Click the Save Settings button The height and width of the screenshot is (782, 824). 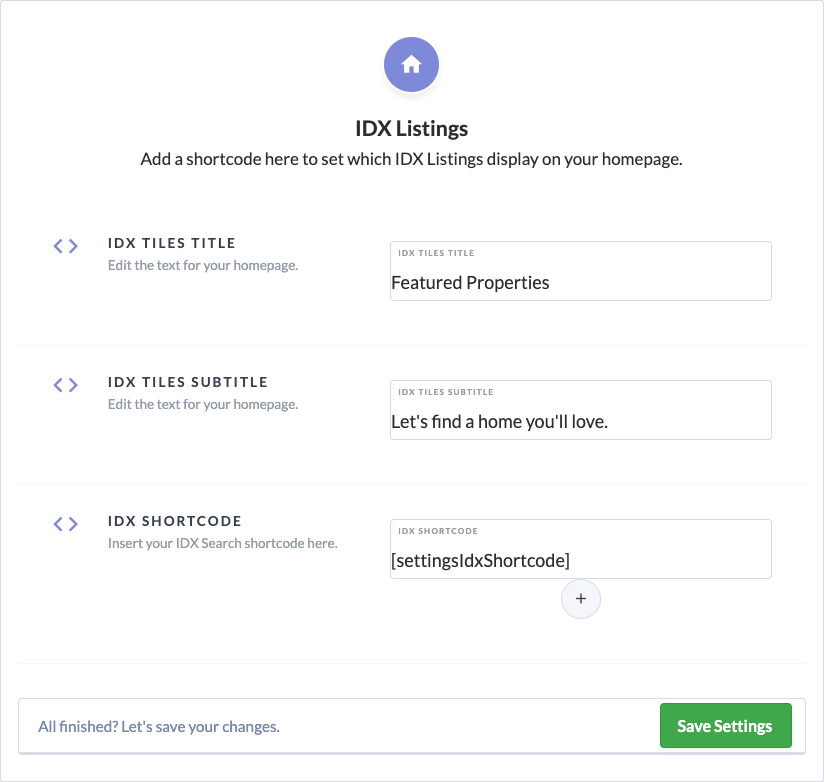726,725
